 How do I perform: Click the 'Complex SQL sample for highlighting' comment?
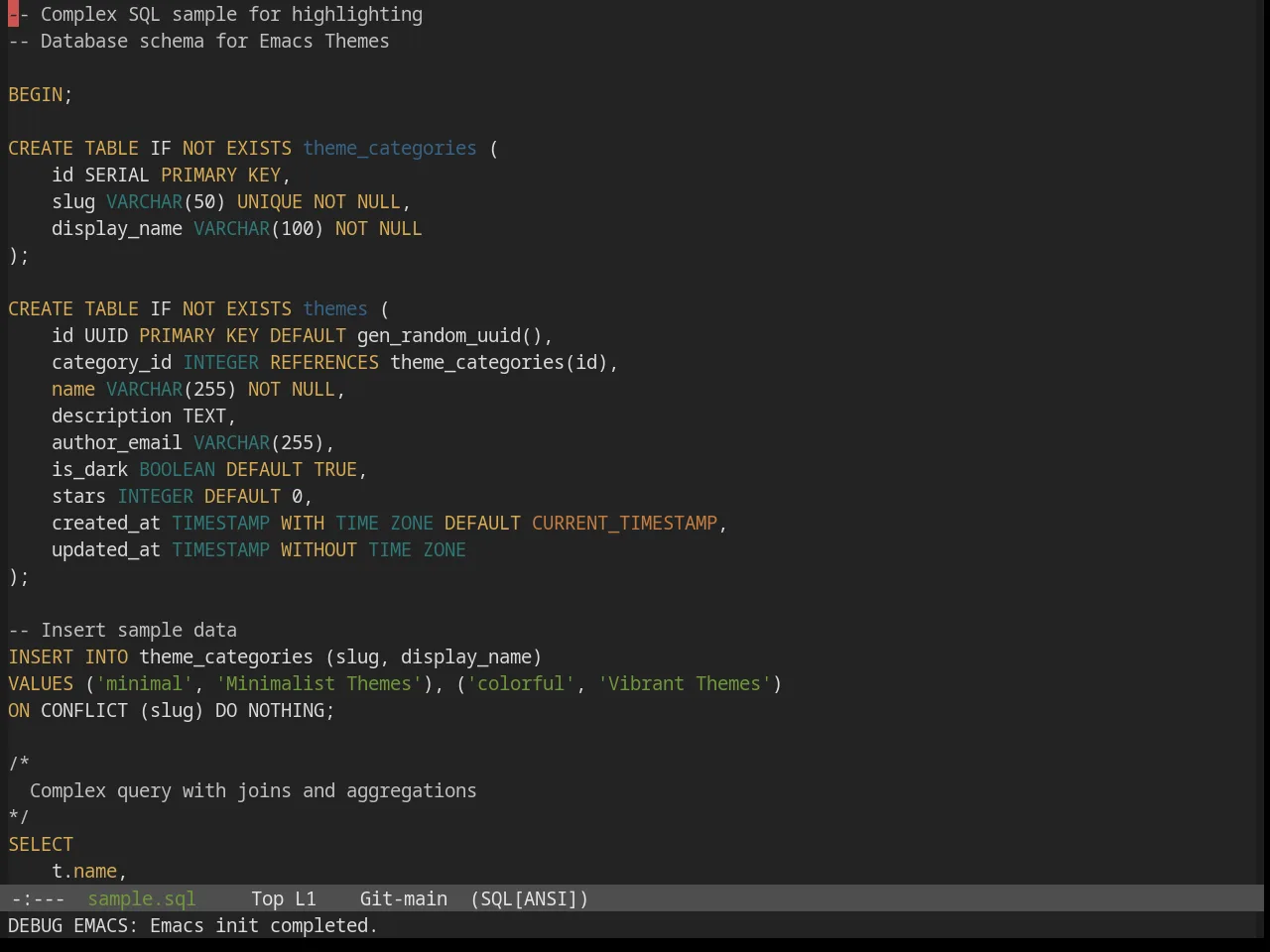click(215, 14)
